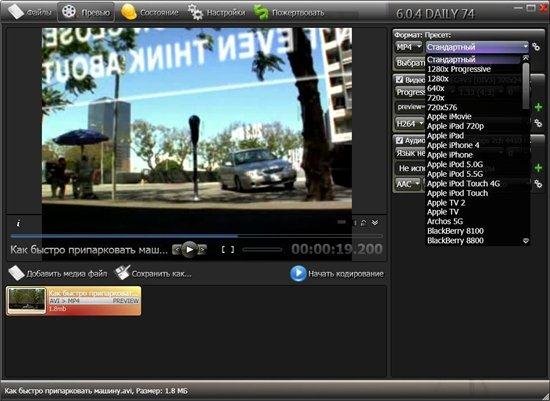Screen dimensions: 550x401
Task: Click the blue Начать кодирование play icon
Action: click(298, 274)
